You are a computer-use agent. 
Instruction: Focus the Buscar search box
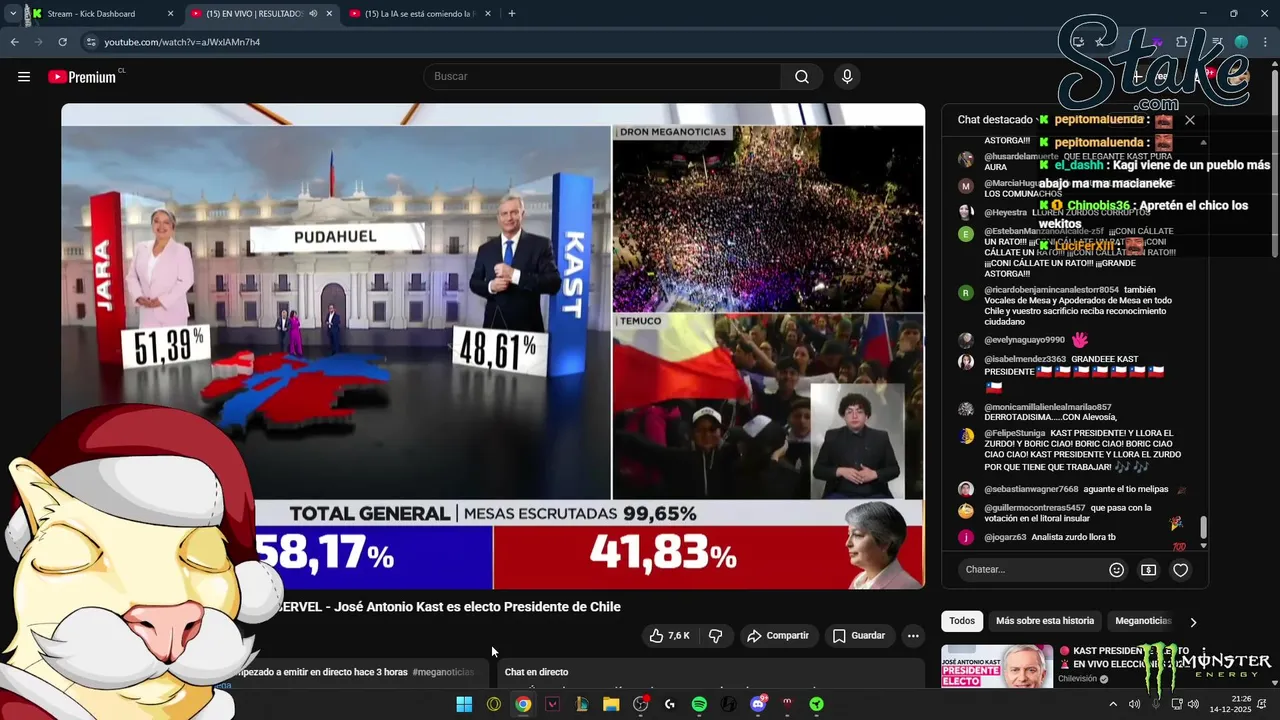coord(603,77)
